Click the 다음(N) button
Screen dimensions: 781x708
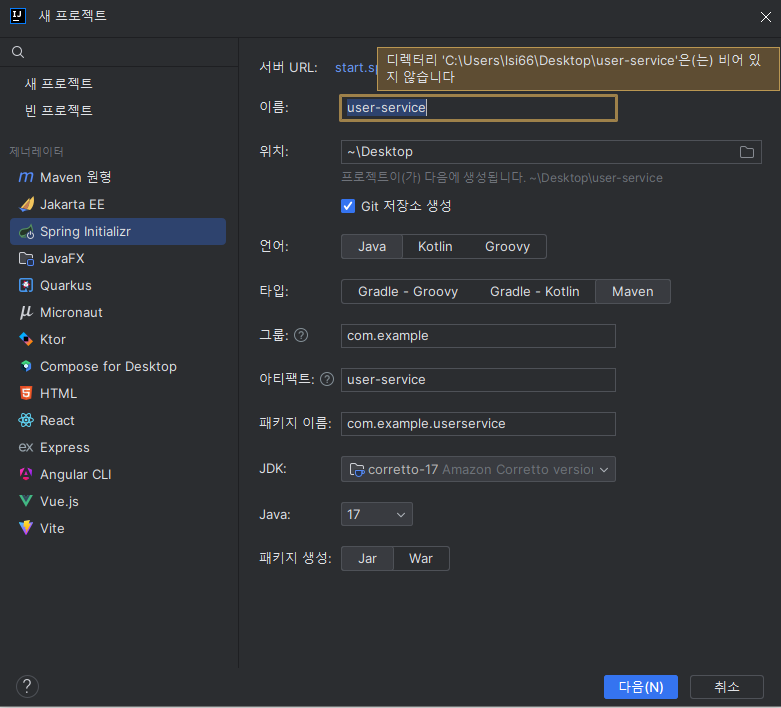pos(641,687)
